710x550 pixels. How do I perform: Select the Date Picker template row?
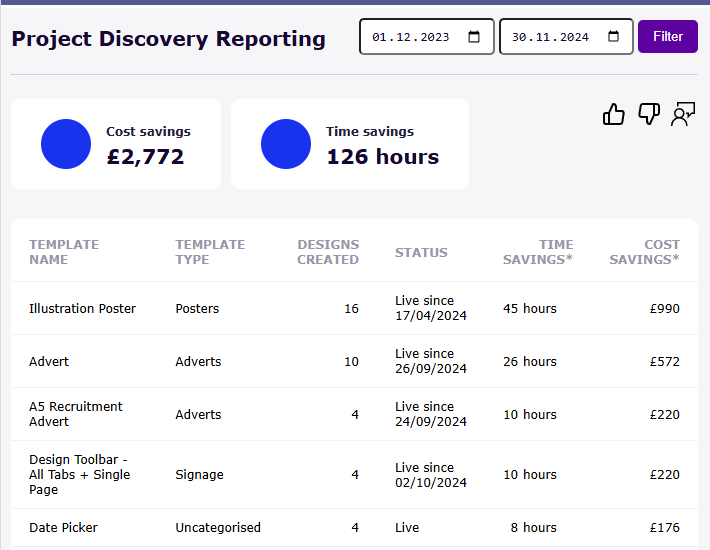[64, 528]
